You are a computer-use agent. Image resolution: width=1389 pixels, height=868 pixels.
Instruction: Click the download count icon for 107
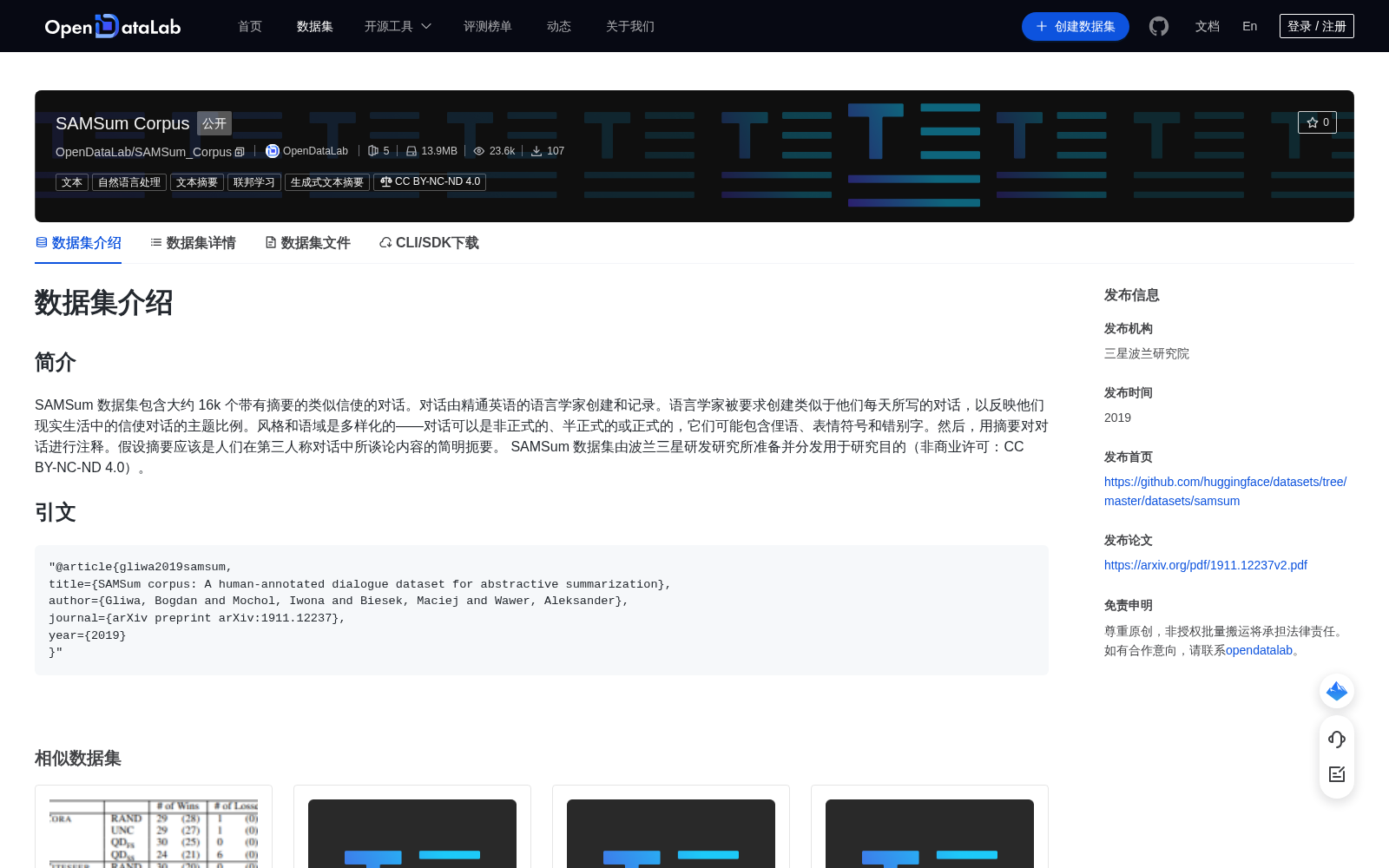click(537, 151)
